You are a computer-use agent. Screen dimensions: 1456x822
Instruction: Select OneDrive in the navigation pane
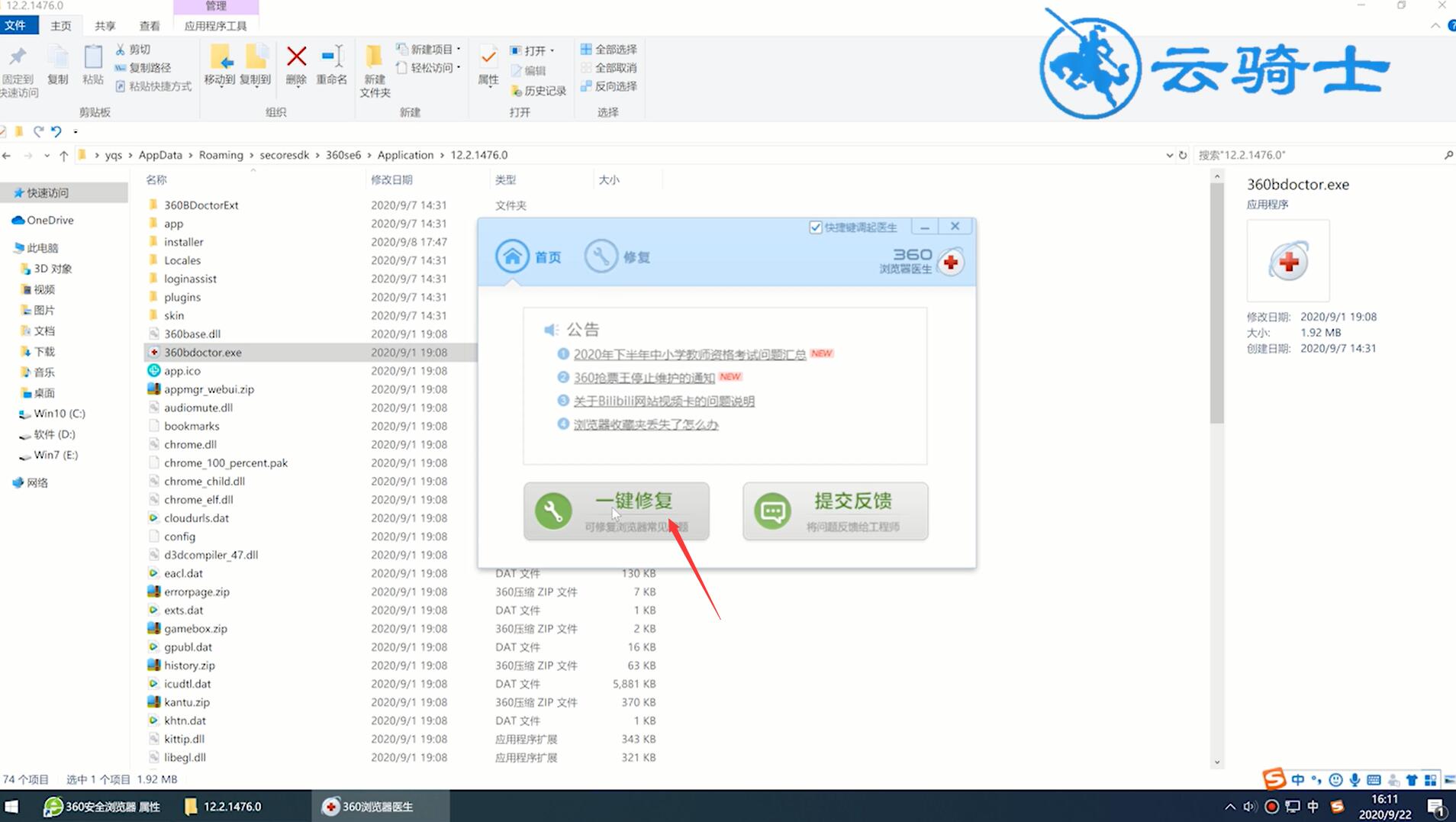50,220
